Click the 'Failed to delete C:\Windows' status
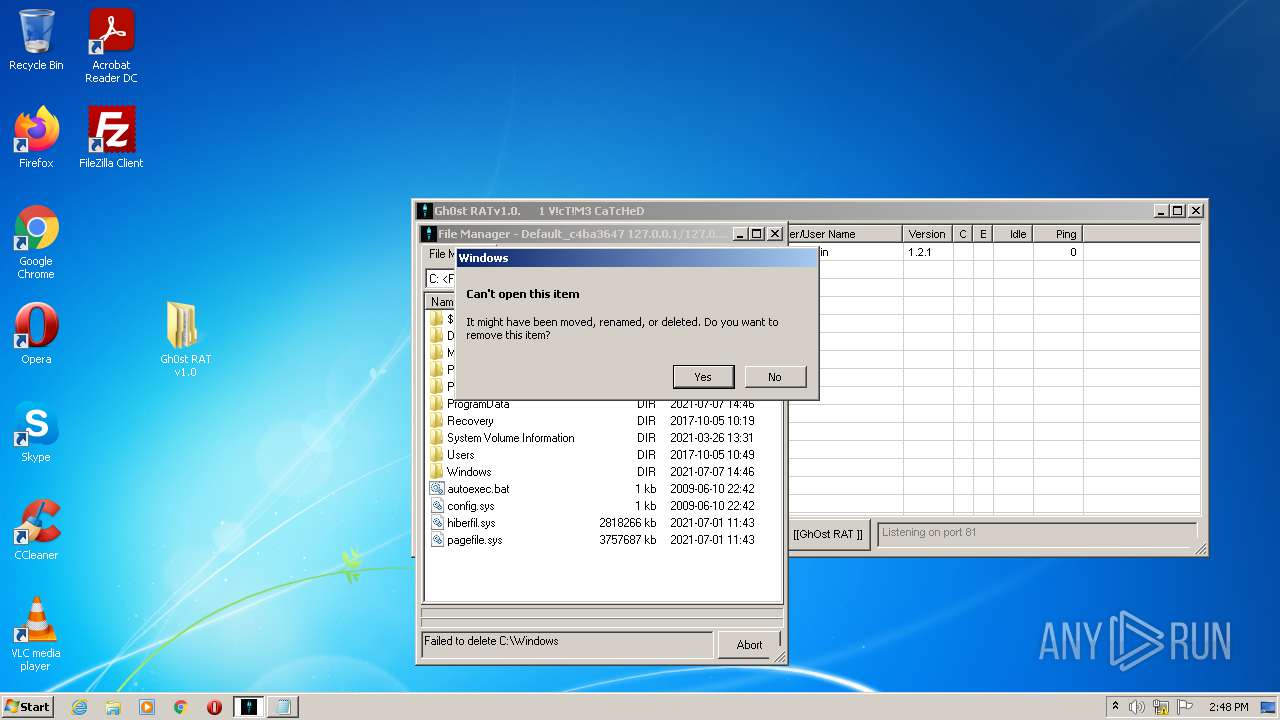1280x720 pixels. (x=568, y=643)
